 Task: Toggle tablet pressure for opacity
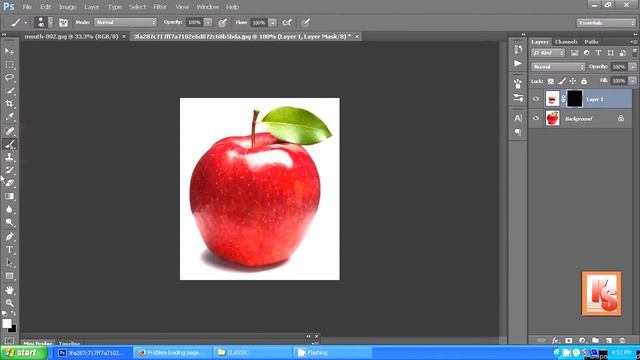pyautogui.click(x=222, y=23)
